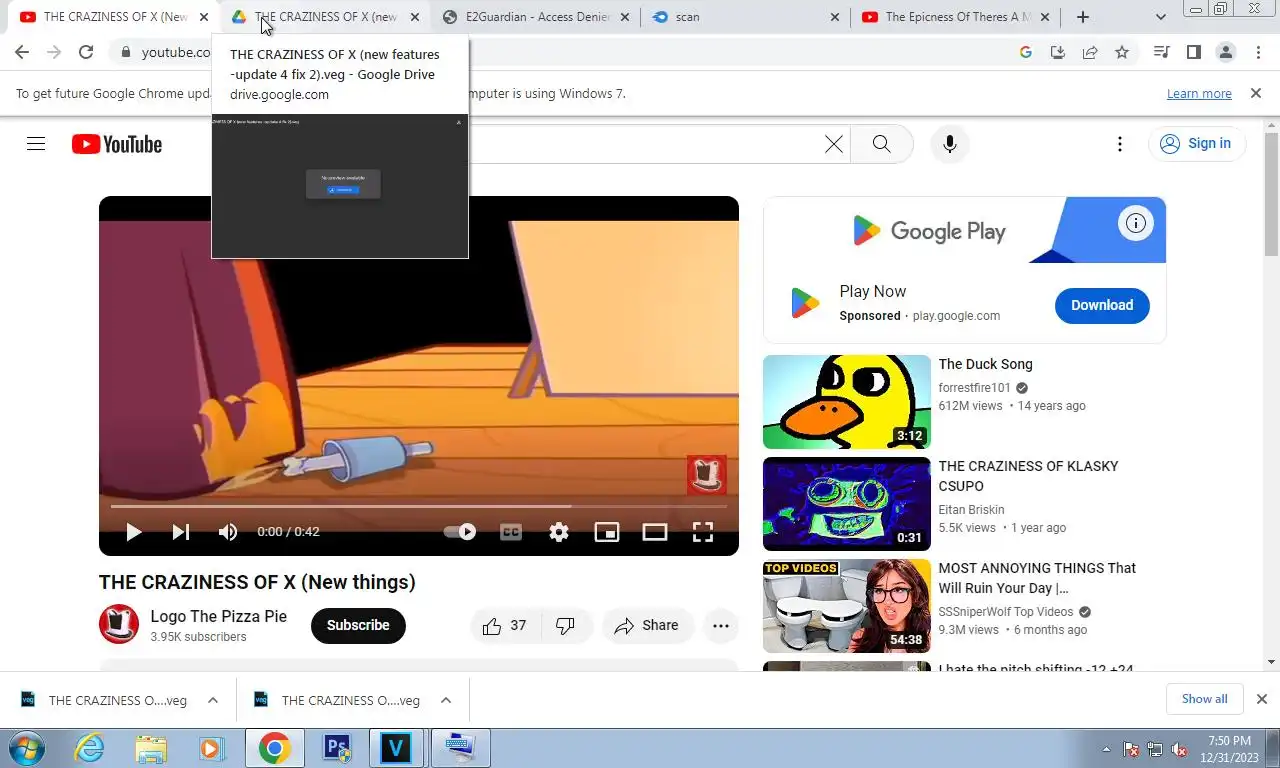Expand first downloaded .veg file options
The width and height of the screenshot is (1280, 768).
tap(213, 700)
